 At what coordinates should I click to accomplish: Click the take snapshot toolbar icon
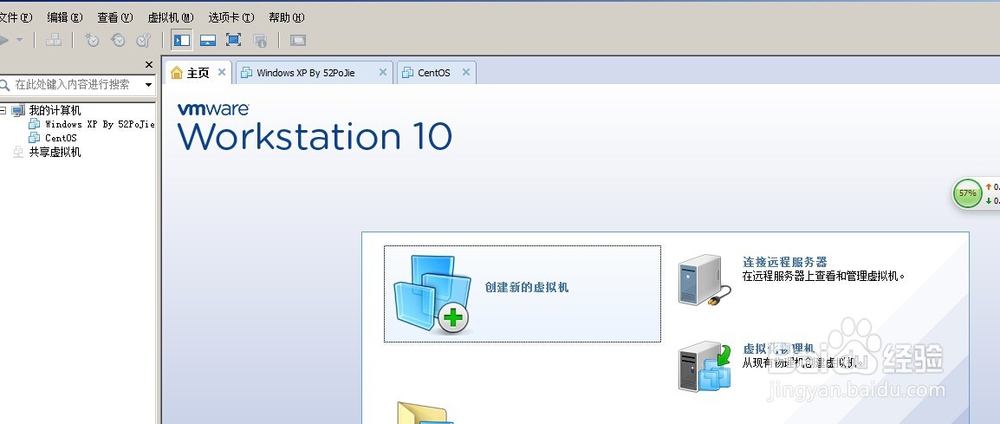(x=92, y=40)
